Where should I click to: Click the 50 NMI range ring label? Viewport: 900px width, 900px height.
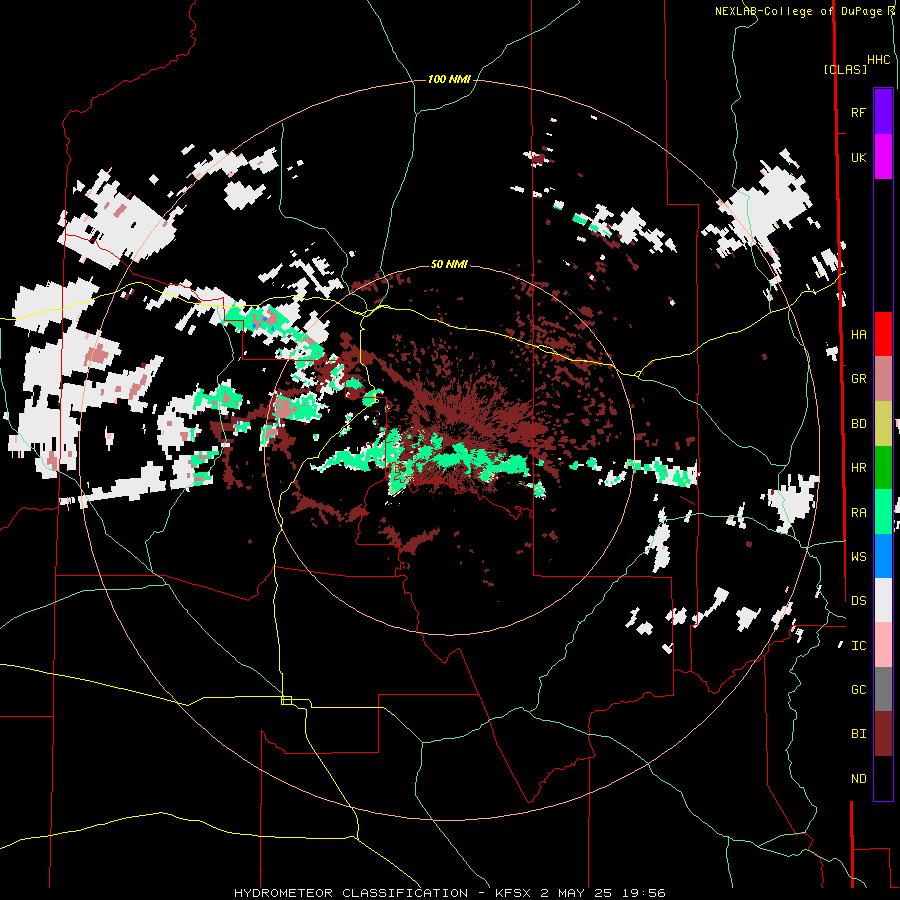click(449, 264)
